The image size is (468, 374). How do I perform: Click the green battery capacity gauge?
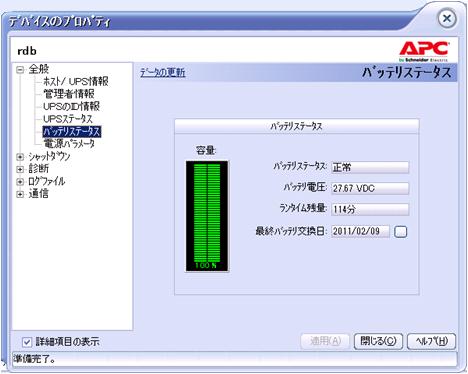(x=207, y=216)
